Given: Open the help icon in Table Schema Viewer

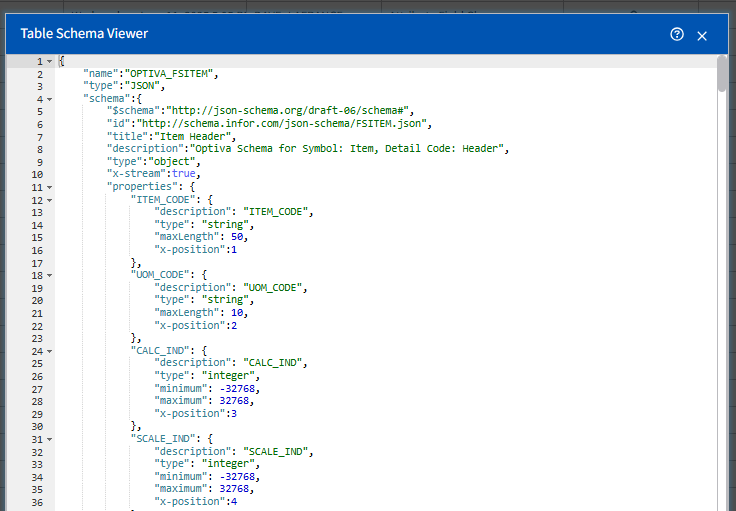Looking at the screenshot, I should pyautogui.click(x=677, y=34).
